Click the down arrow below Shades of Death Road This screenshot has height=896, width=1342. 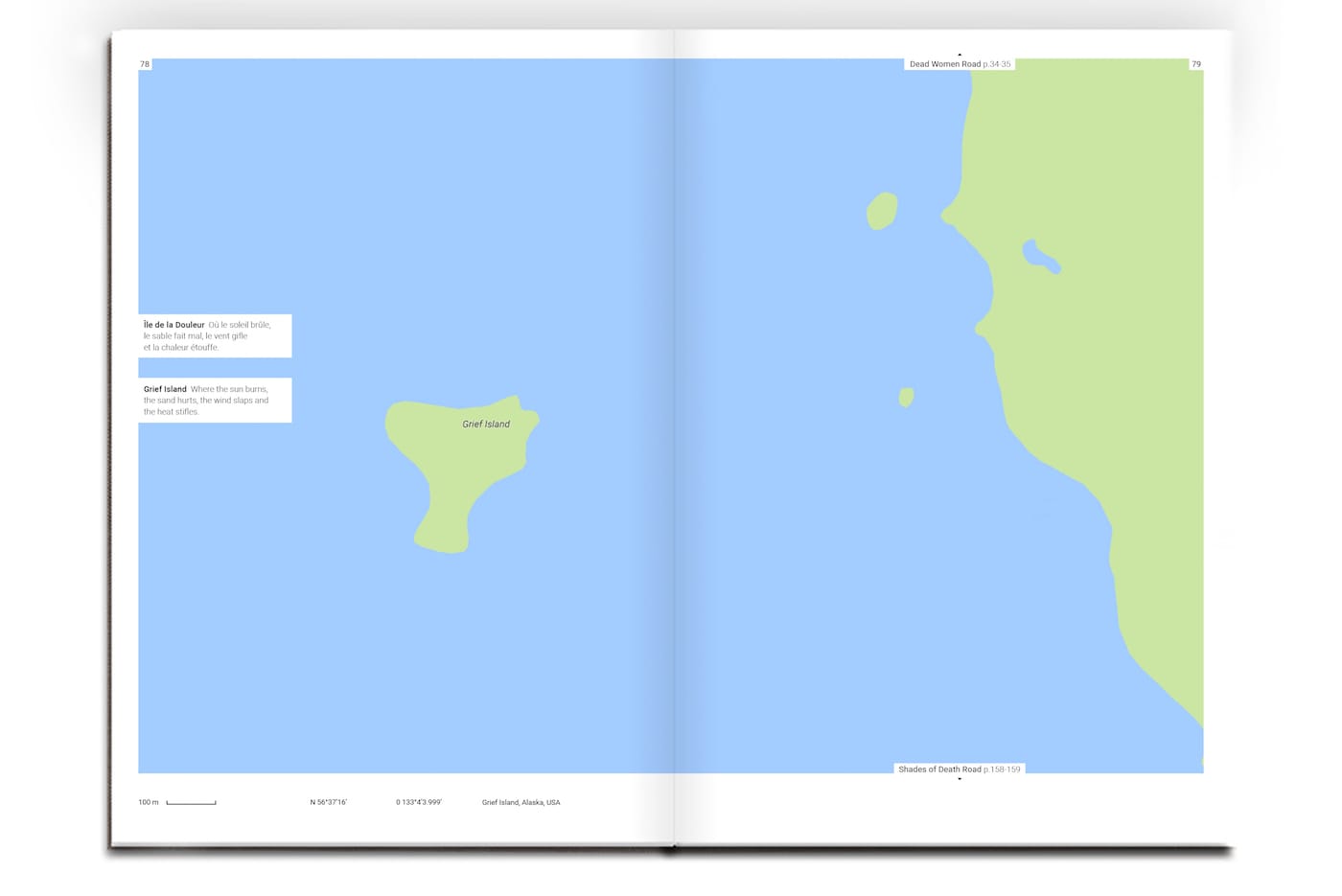pos(959,779)
